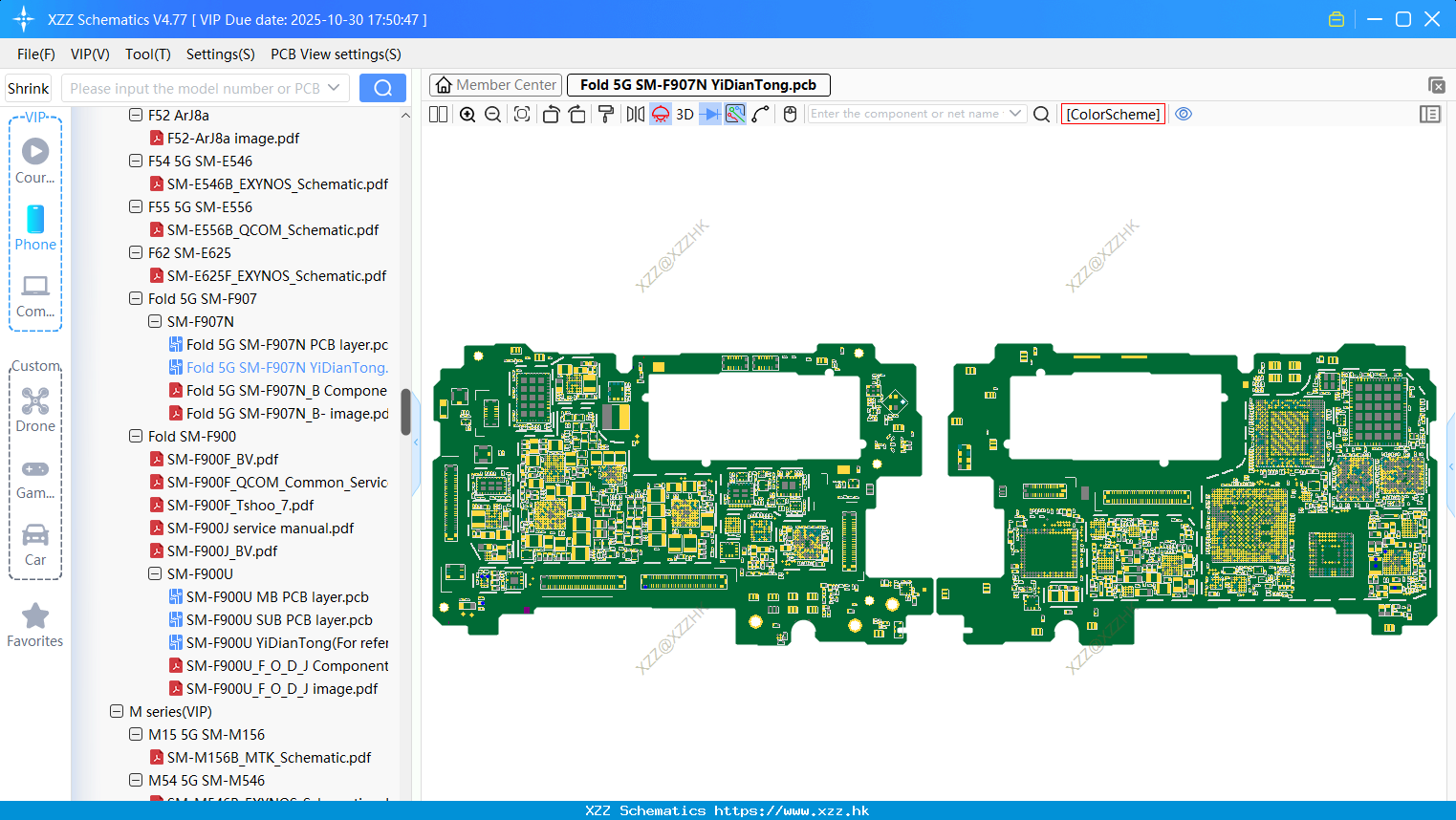Open F52-ArJ8a image.pdf
The width and height of the screenshot is (1456, 820).
(x=225, y=138)
